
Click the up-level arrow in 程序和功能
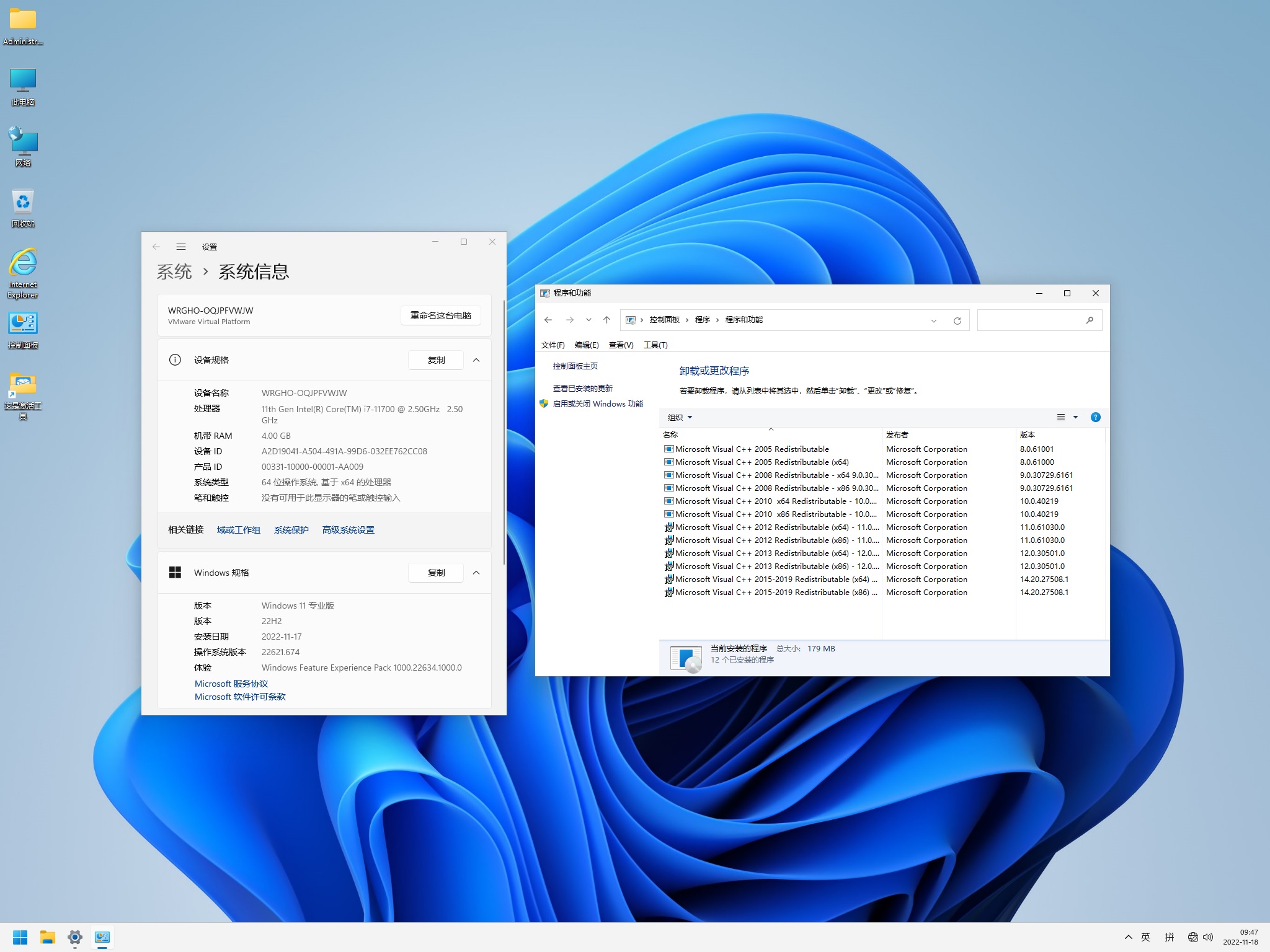[x=606, y=320]
